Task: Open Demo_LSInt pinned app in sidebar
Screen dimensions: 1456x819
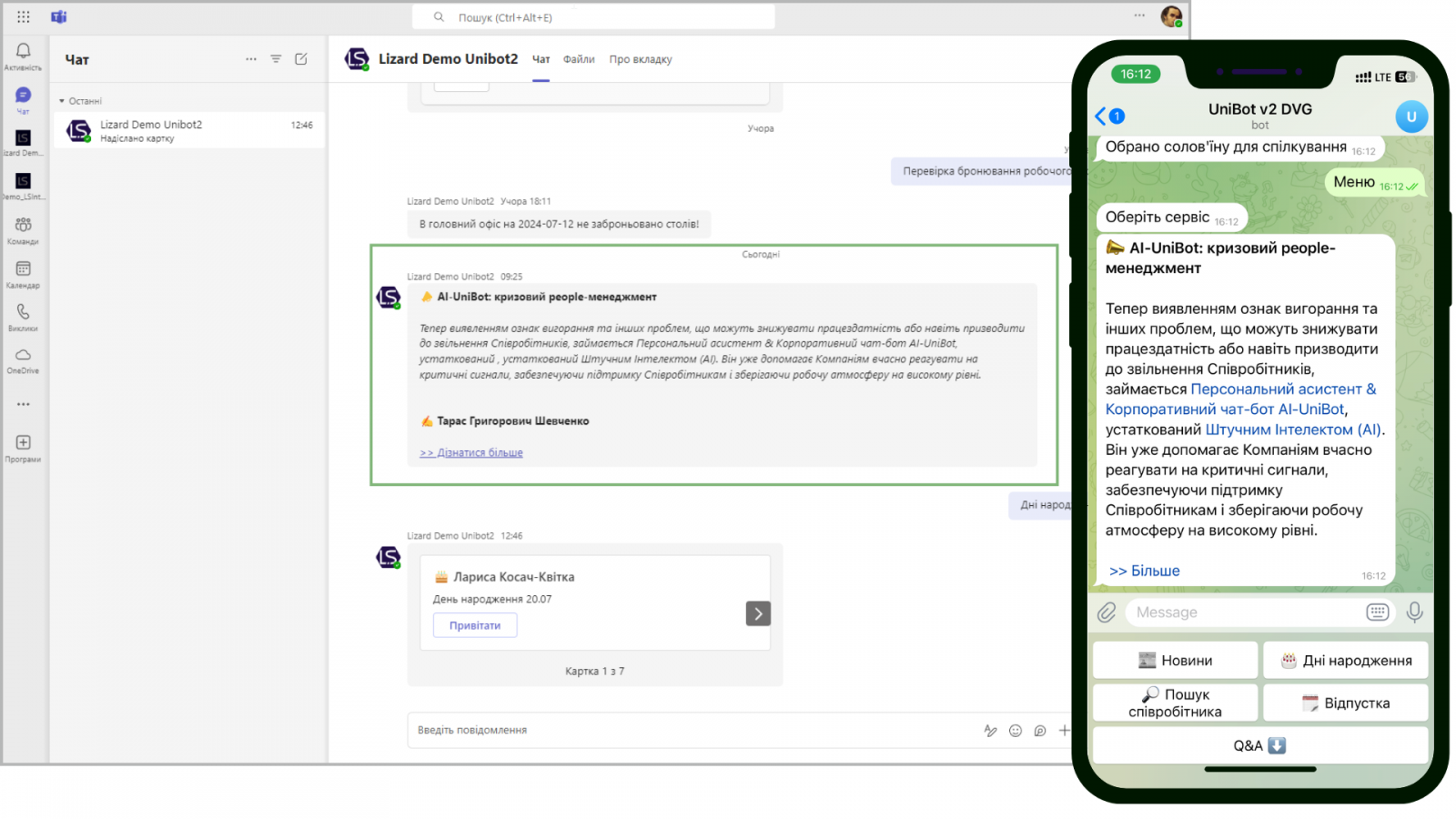Action: [x=23, y=187]
